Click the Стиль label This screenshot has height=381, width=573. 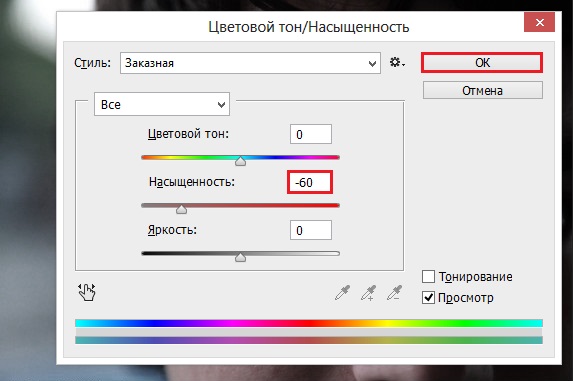[x=92, y=63]
